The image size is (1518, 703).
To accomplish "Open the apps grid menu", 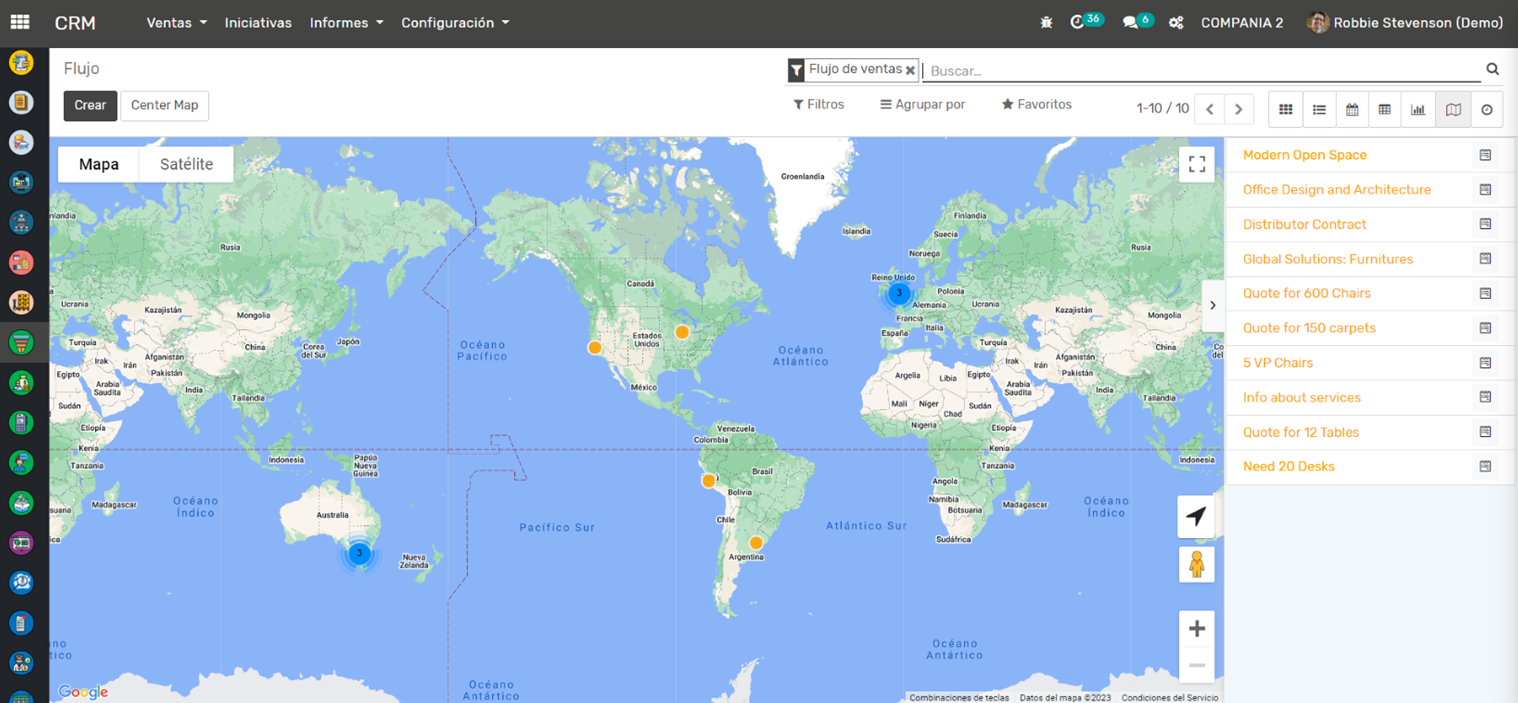I will 20,22.
